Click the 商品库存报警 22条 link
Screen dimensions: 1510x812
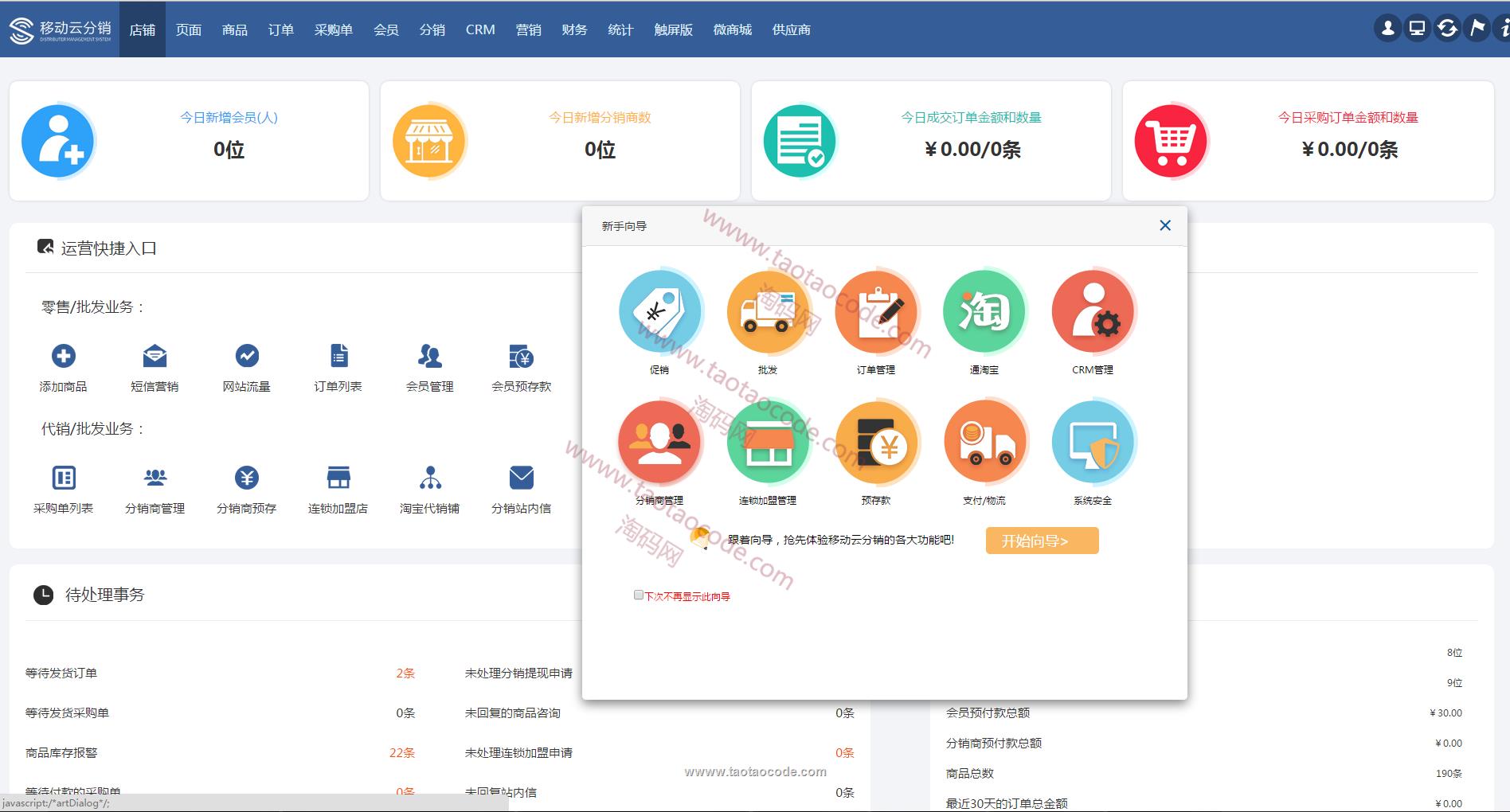pos(402,753)
